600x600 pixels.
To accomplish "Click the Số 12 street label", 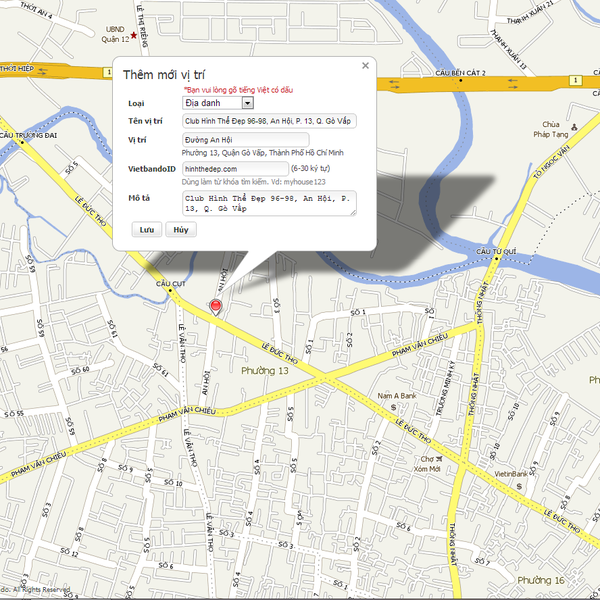I will (x=69, y=552).
